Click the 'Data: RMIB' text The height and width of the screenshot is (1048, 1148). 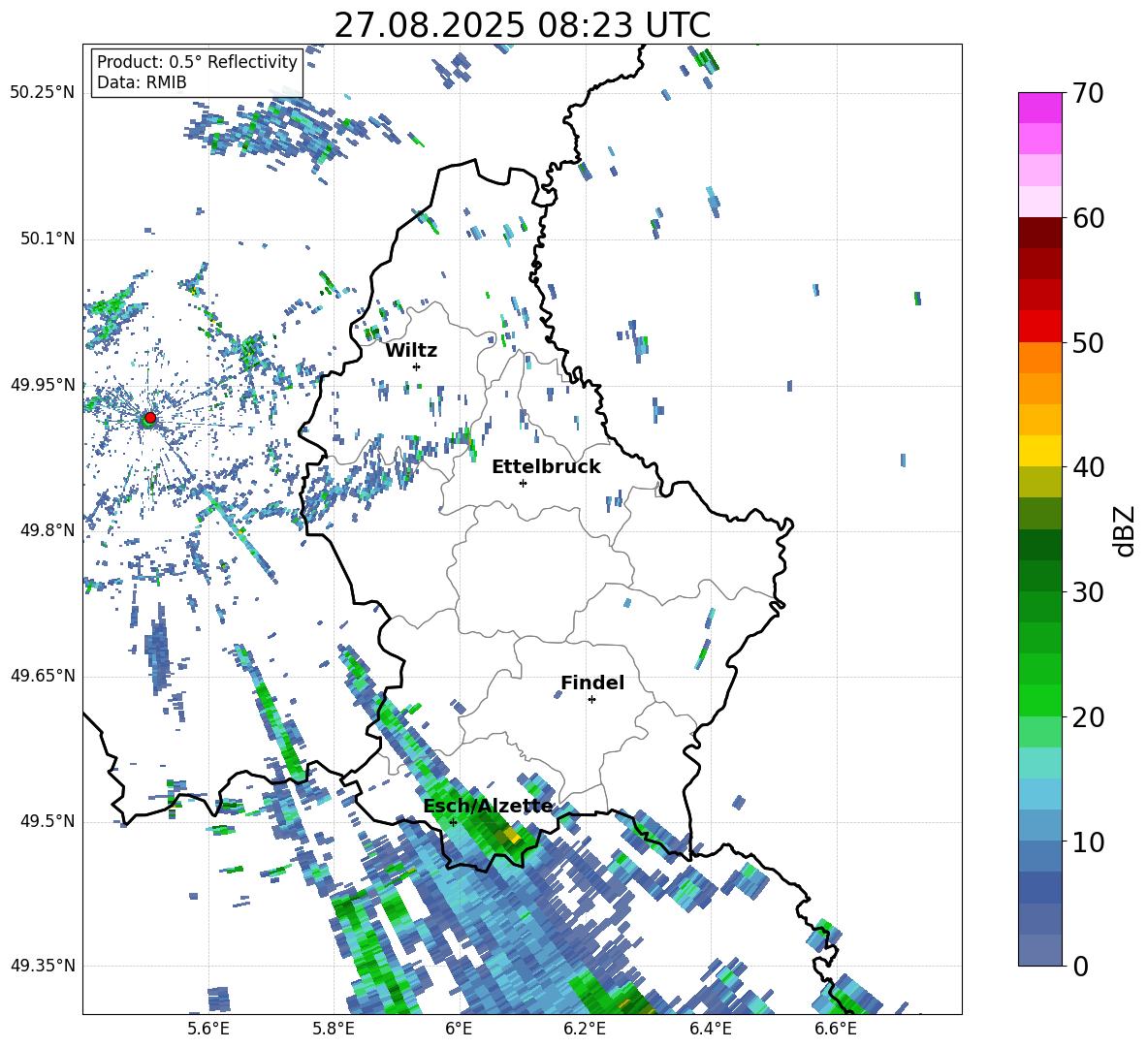142,82
